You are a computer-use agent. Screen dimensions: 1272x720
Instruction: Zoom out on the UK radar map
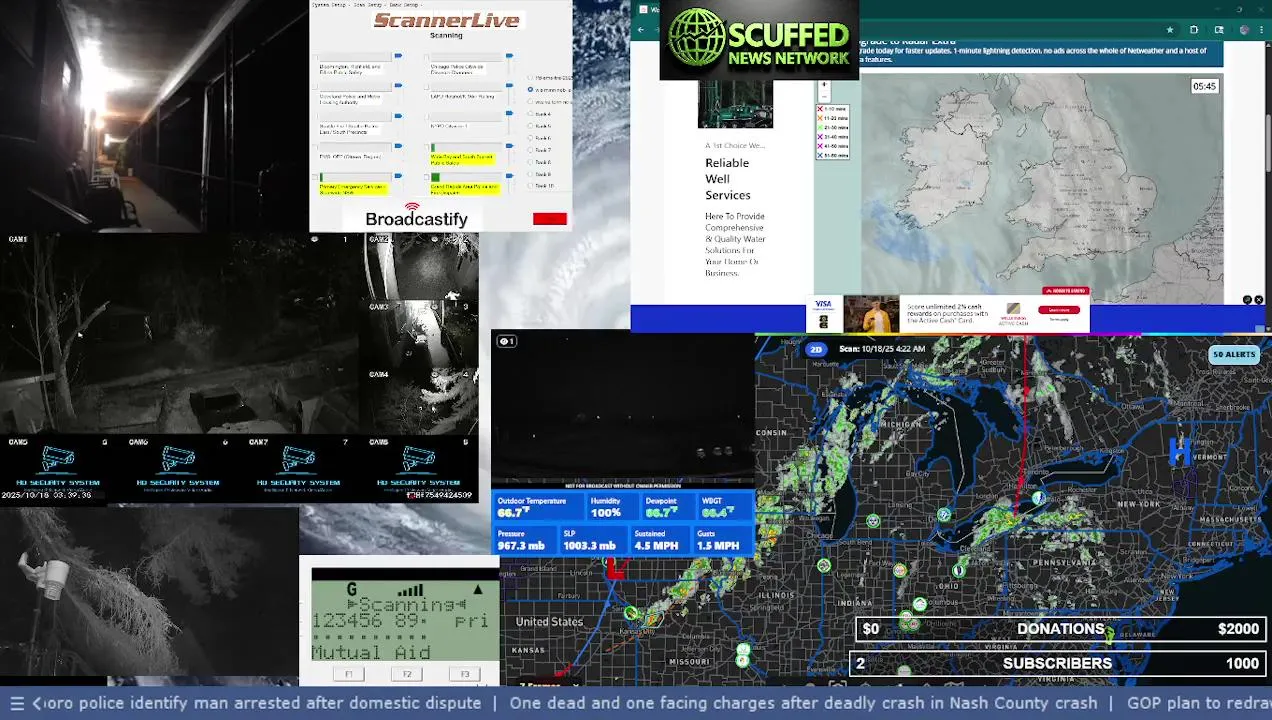pyautogui.click(x=824, y=97)
